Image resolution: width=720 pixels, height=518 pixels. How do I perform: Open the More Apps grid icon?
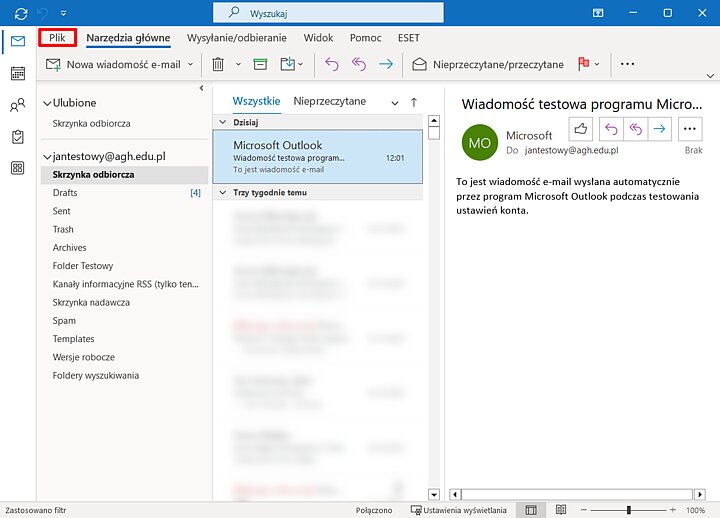[18, 168]
